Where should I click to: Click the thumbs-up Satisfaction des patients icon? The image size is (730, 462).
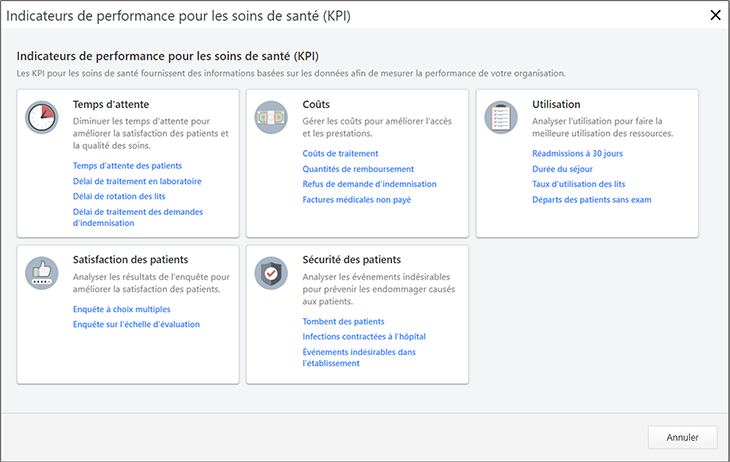coord(40,273)
